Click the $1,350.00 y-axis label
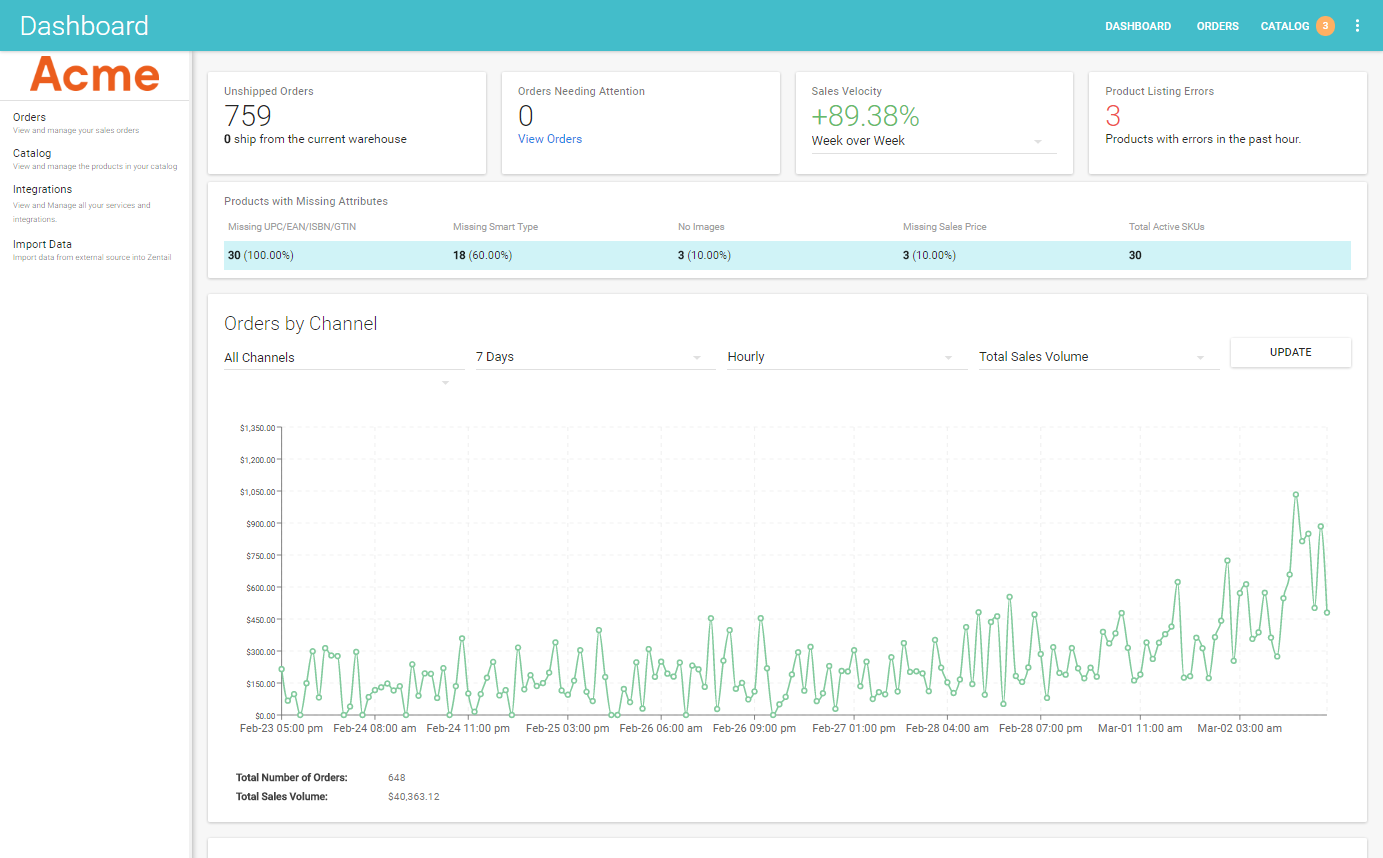The width and height of the screenshot is (1383, 858). 257,428
